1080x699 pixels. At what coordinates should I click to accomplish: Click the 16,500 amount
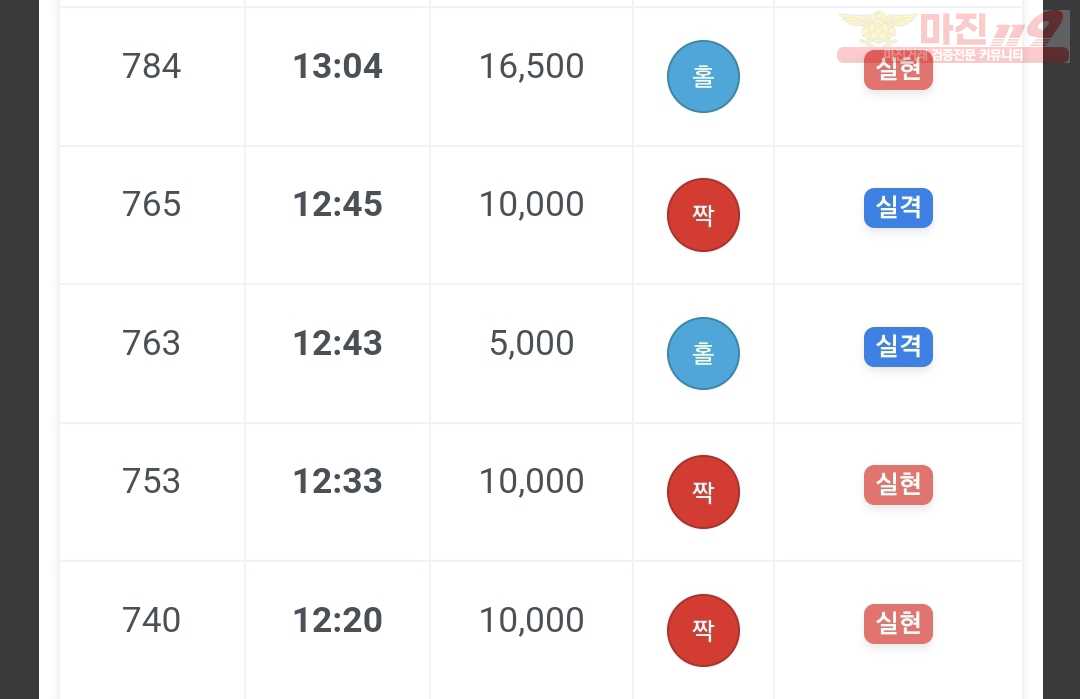531,67
